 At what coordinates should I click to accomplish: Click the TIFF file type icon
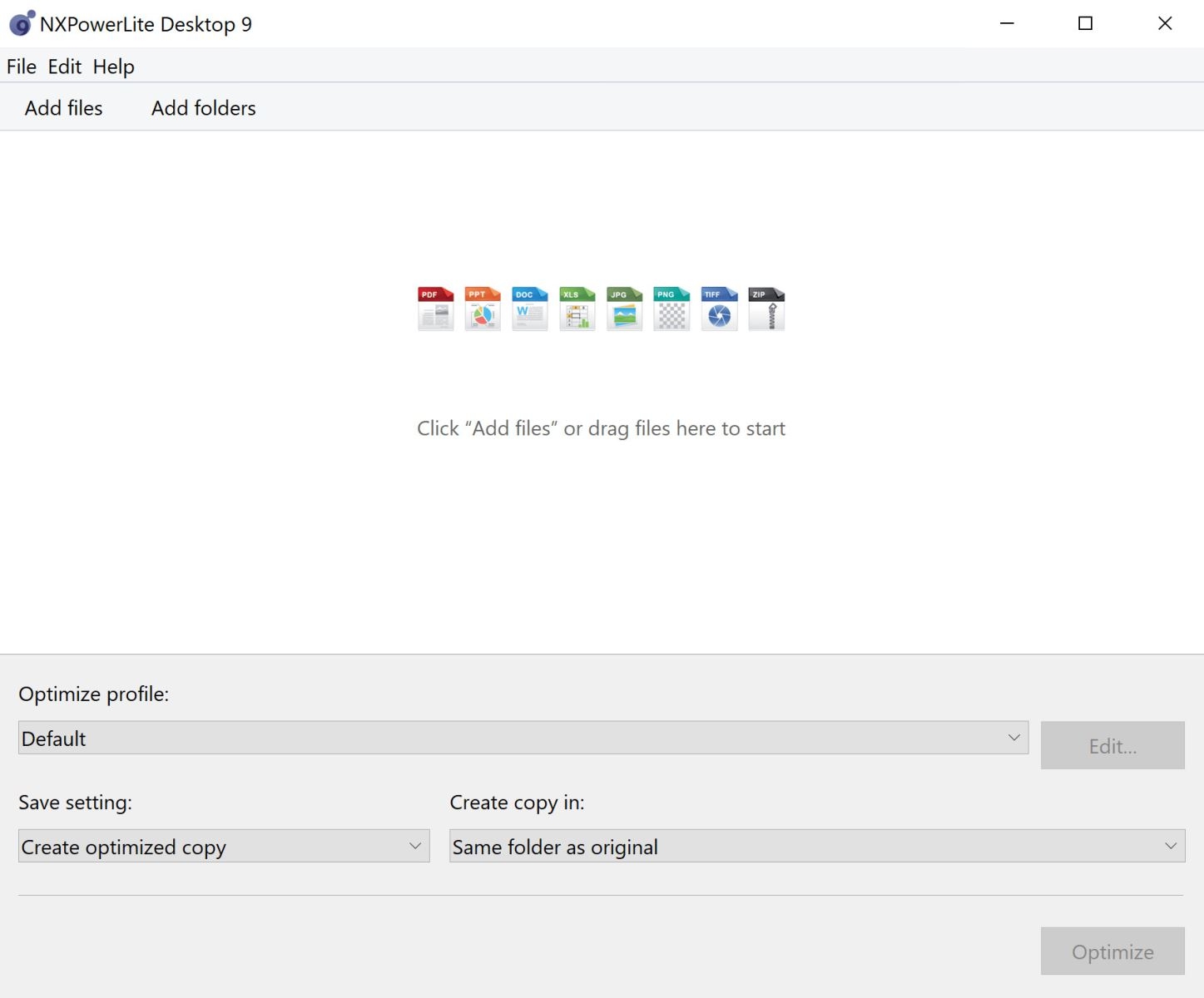point(719,309)
